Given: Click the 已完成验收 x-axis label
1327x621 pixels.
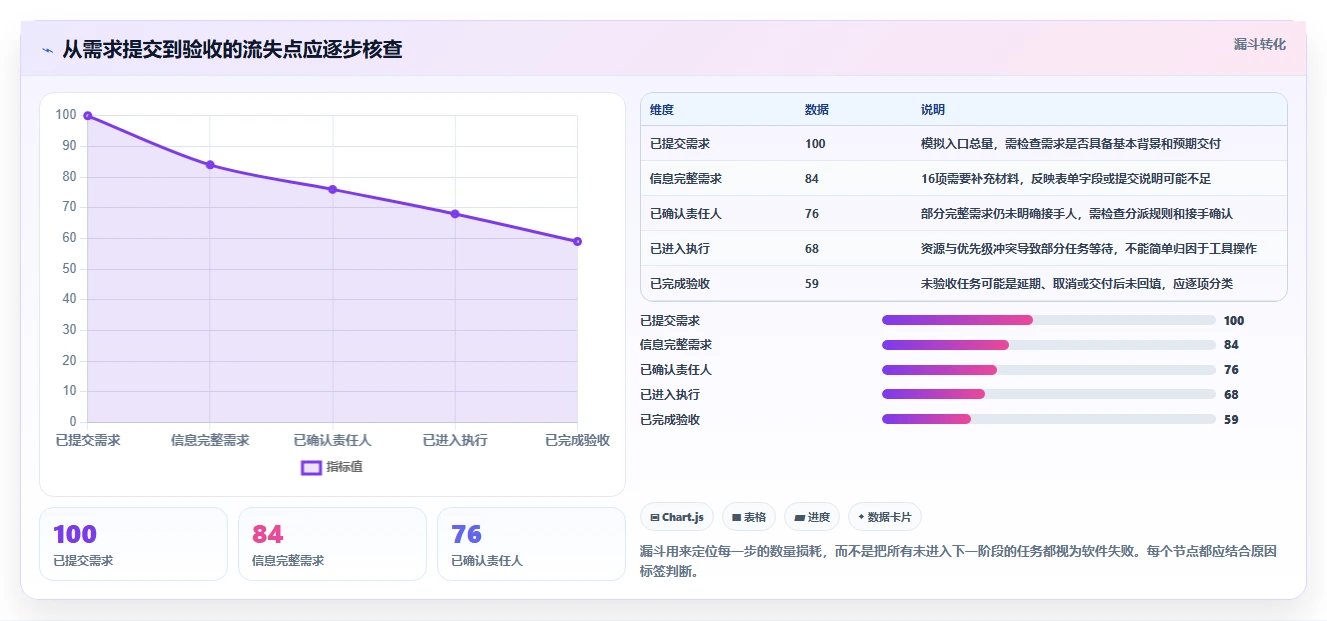Looking at the screenshot, I should click(577, 440).
